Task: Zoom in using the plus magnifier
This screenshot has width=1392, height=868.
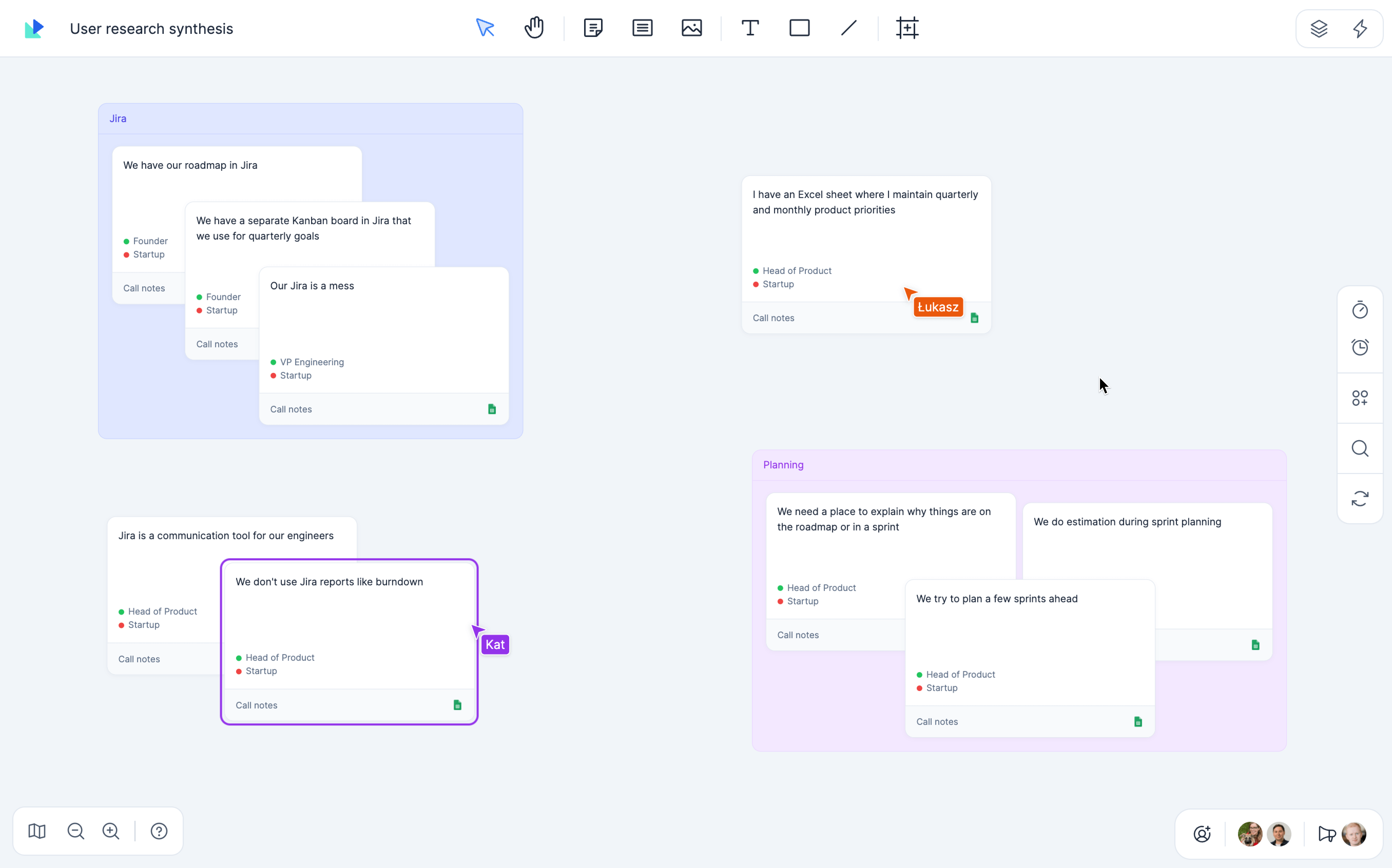Action: pos(110,831)
